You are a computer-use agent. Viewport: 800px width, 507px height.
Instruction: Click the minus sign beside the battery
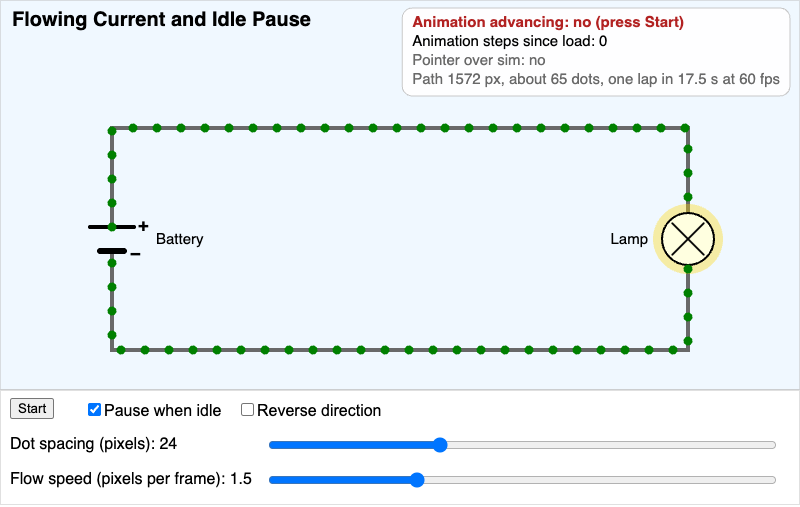(135, 254)
